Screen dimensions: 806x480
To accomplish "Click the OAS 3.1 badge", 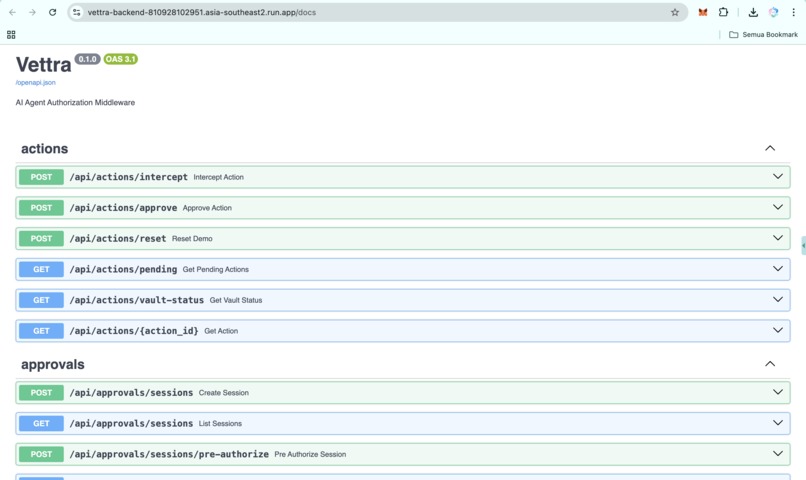I will coord(121,59).
